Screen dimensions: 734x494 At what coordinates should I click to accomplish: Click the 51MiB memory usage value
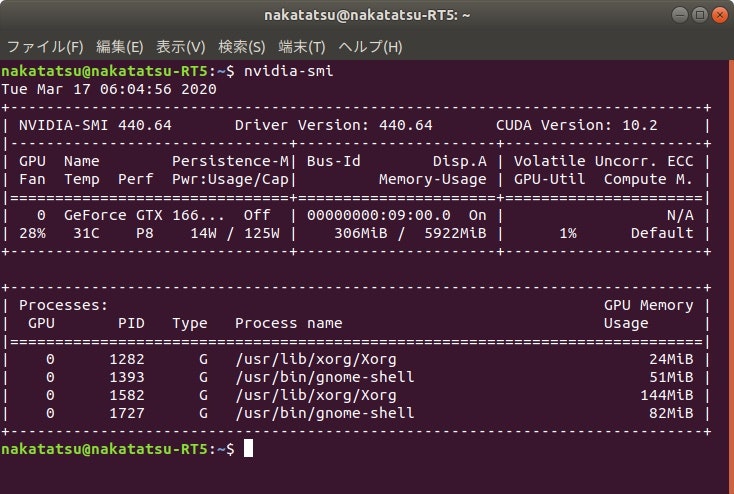(671, 377)
